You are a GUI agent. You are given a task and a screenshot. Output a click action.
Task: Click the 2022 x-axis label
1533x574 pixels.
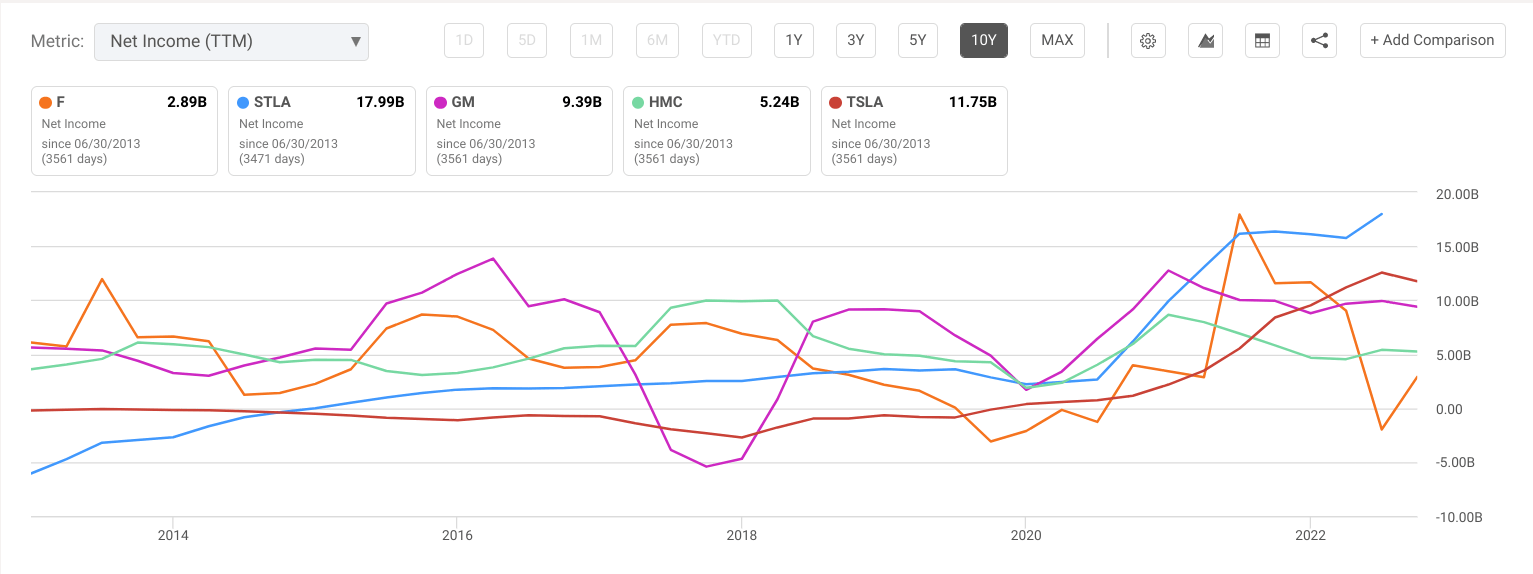pyautogui.click(x=1310, y=535)
